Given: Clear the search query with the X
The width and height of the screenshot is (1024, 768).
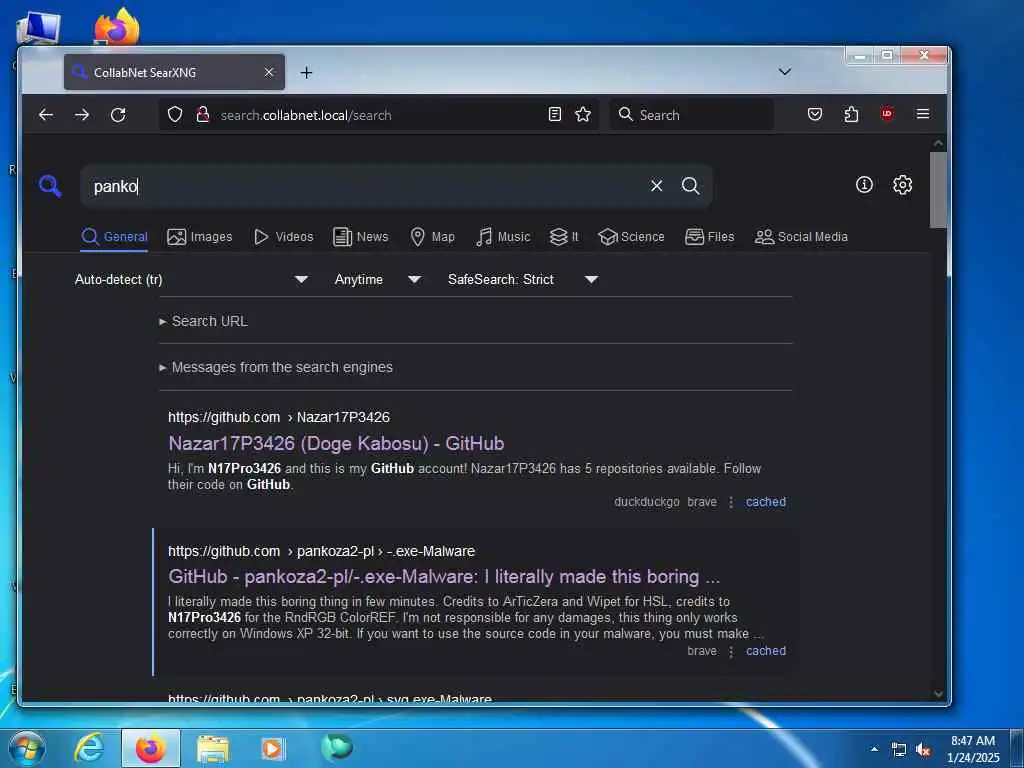Looking at the screenshot, I should (x=656, y=186).
